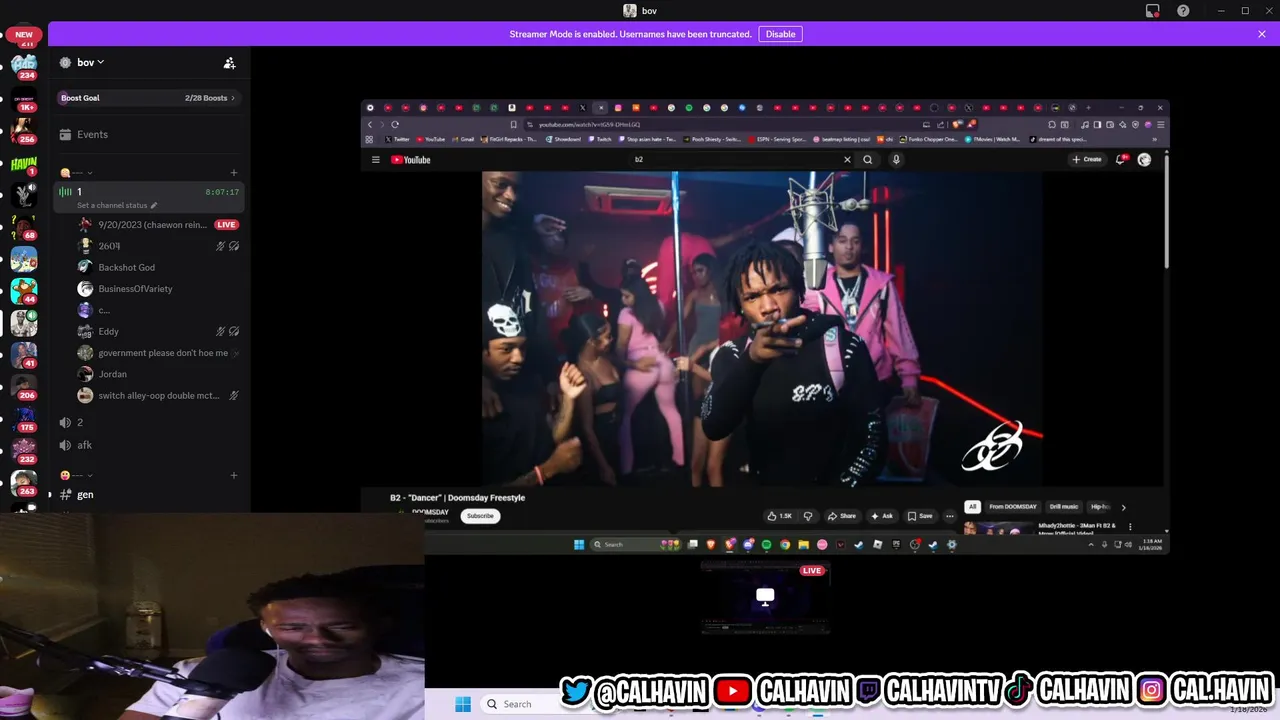Select the From DOOMSDAY filter chip
Image resolution: width=1280 pixels, height=720 pixels.
coord(1013,507)
